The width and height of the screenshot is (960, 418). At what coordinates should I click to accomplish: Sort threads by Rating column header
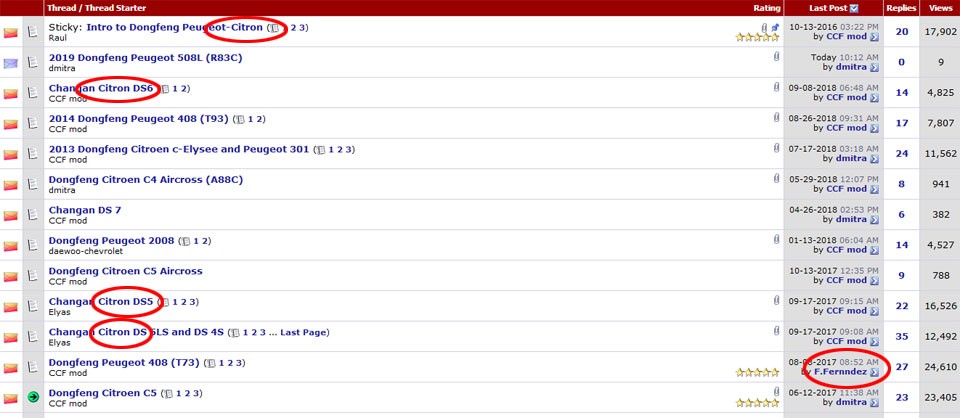[767, 8]
